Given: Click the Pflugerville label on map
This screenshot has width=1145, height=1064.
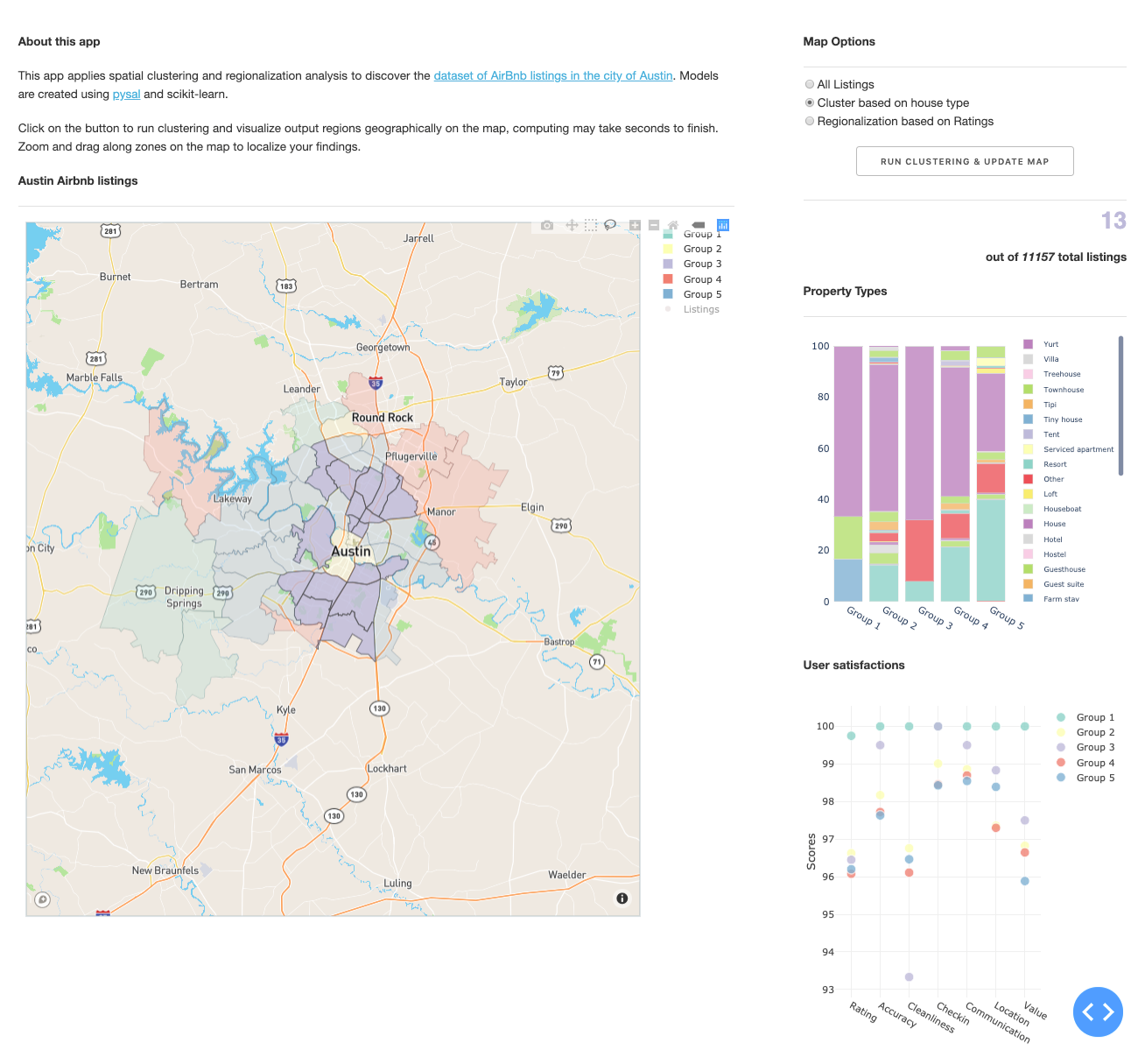Looking at the screenshot, I should 411,457.
